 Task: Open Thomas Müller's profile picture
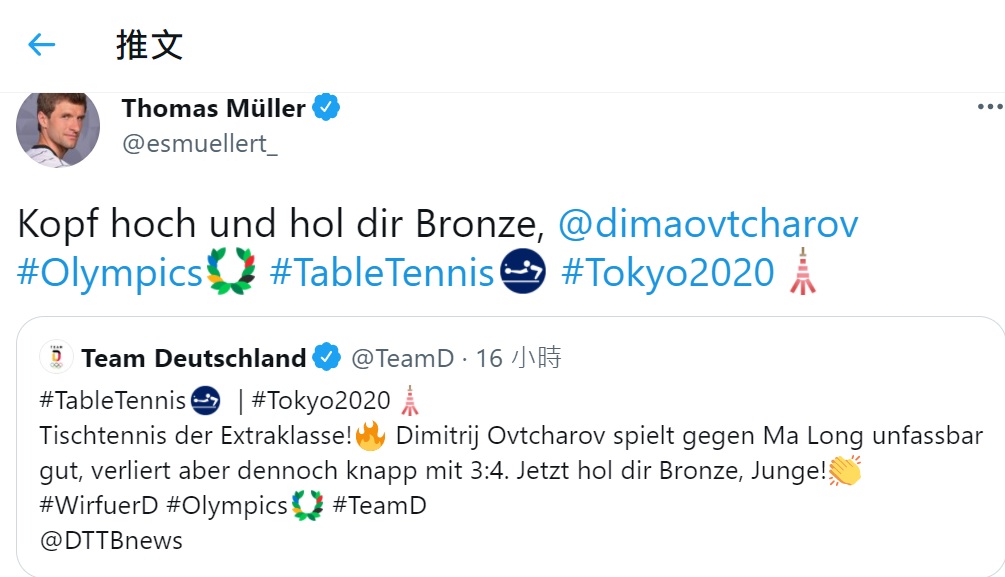(x=58, y=126)
